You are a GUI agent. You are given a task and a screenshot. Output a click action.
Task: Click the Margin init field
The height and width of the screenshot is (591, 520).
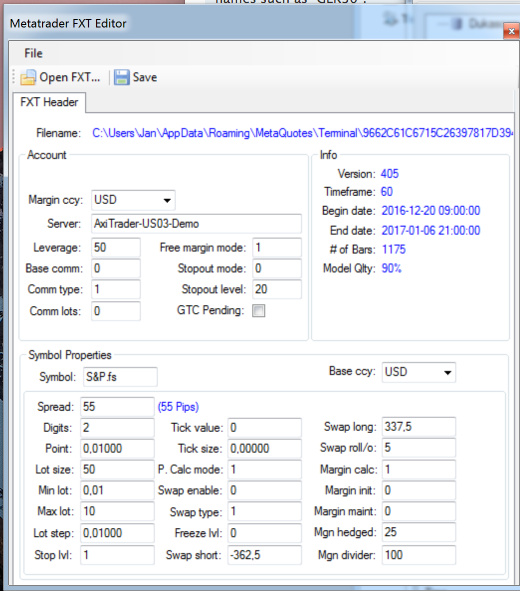click(419, 490)
